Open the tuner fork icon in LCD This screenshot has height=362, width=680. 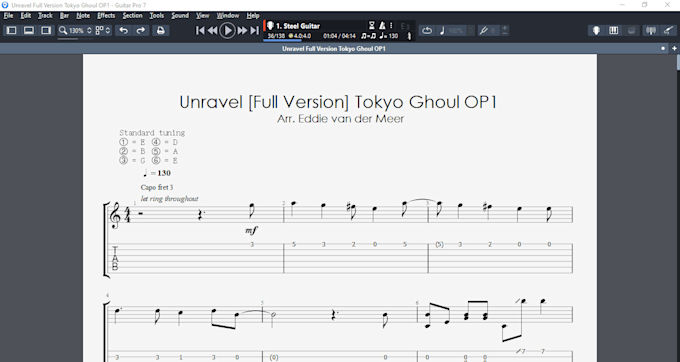409,36
